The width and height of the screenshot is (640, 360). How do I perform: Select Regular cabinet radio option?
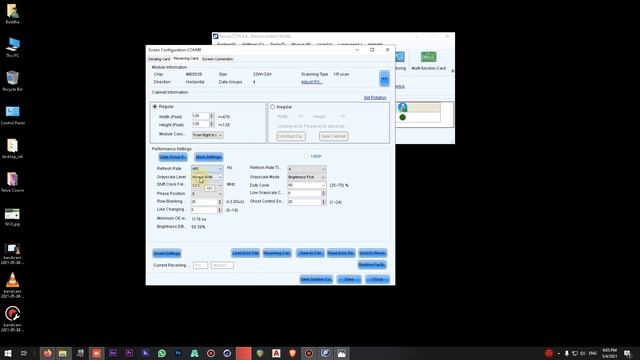pyautogui.click(x=155, y=107)
